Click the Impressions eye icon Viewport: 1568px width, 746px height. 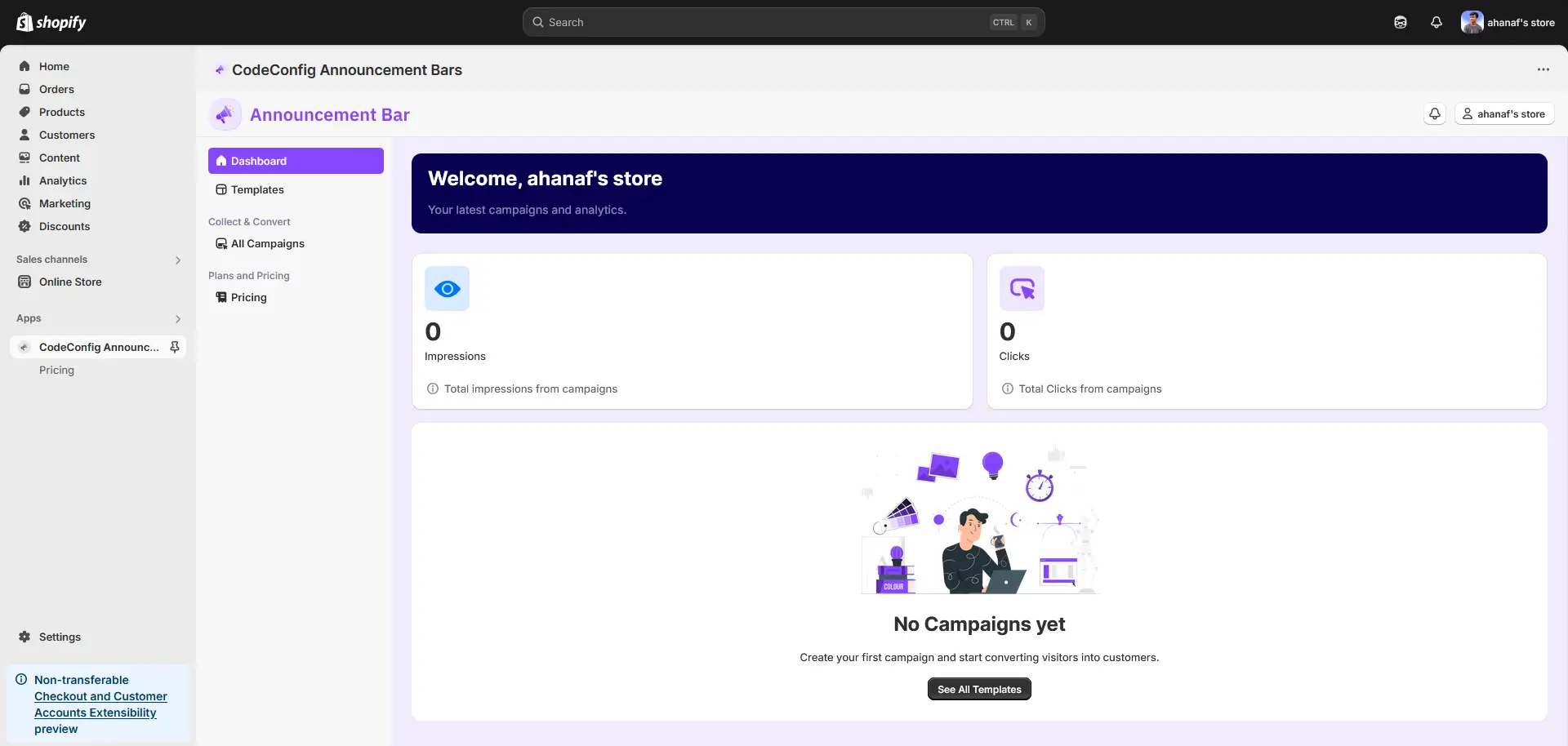coord(447,288)
